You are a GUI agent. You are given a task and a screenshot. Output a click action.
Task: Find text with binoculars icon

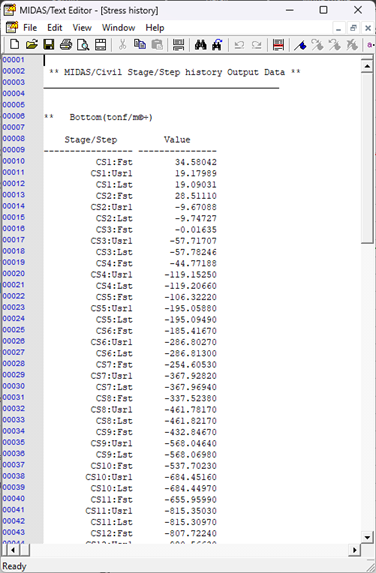[x=200, y=45]
